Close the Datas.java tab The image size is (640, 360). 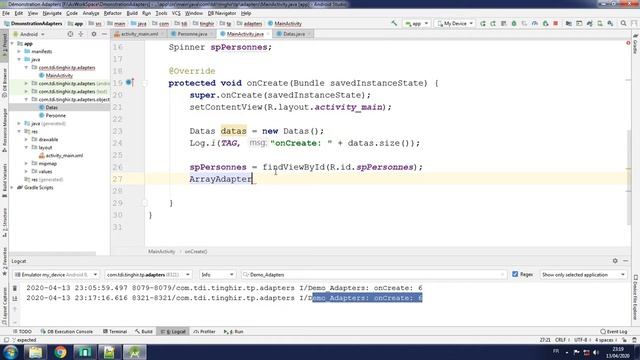point(309,34)
